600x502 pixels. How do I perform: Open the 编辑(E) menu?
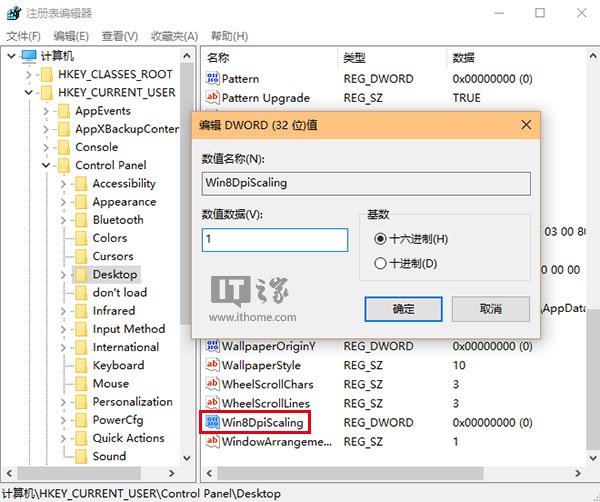[x=71, y=36]
